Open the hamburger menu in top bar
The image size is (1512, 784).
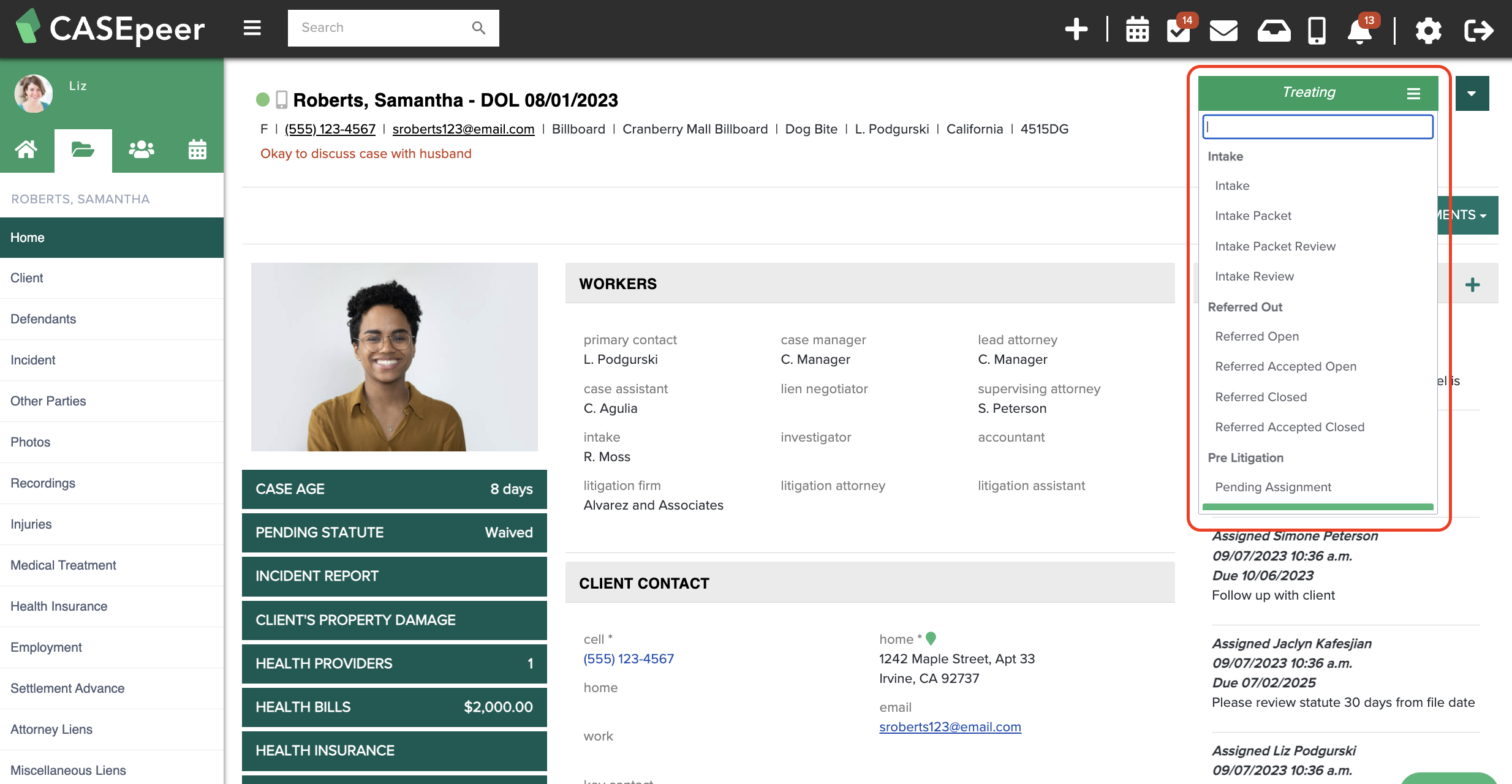point(252,28)
